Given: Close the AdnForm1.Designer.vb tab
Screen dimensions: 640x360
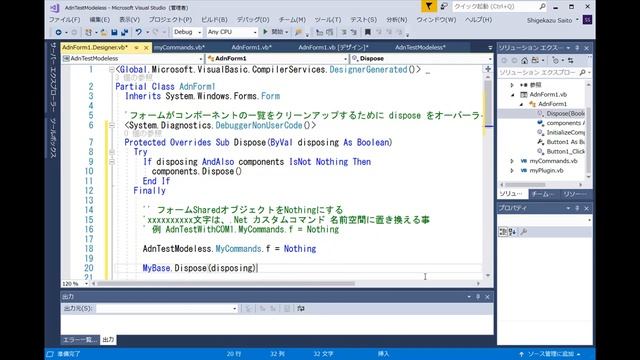Looking at the screenshot, I should point(146,48).
